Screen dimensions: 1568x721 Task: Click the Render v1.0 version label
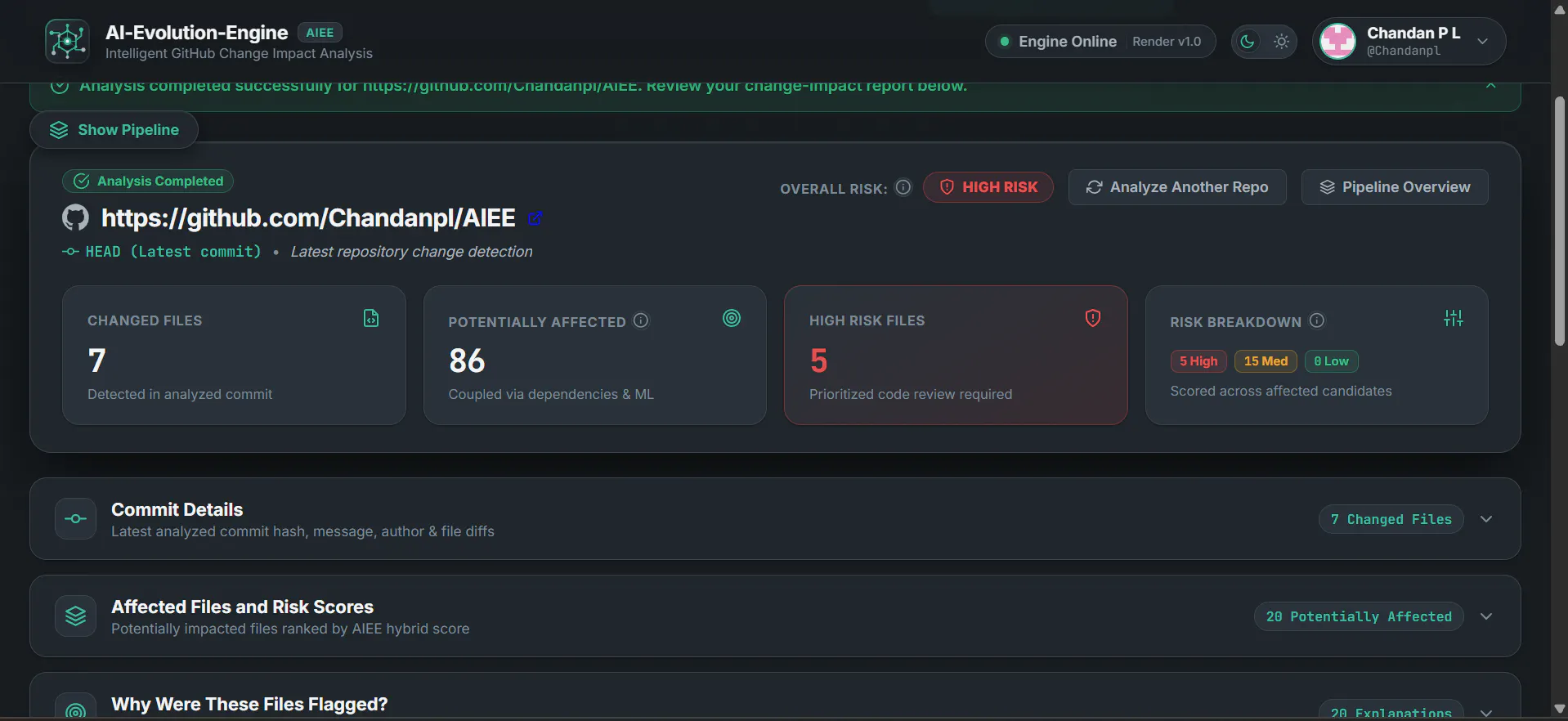pyautogui.click(x=1167, y=42)
